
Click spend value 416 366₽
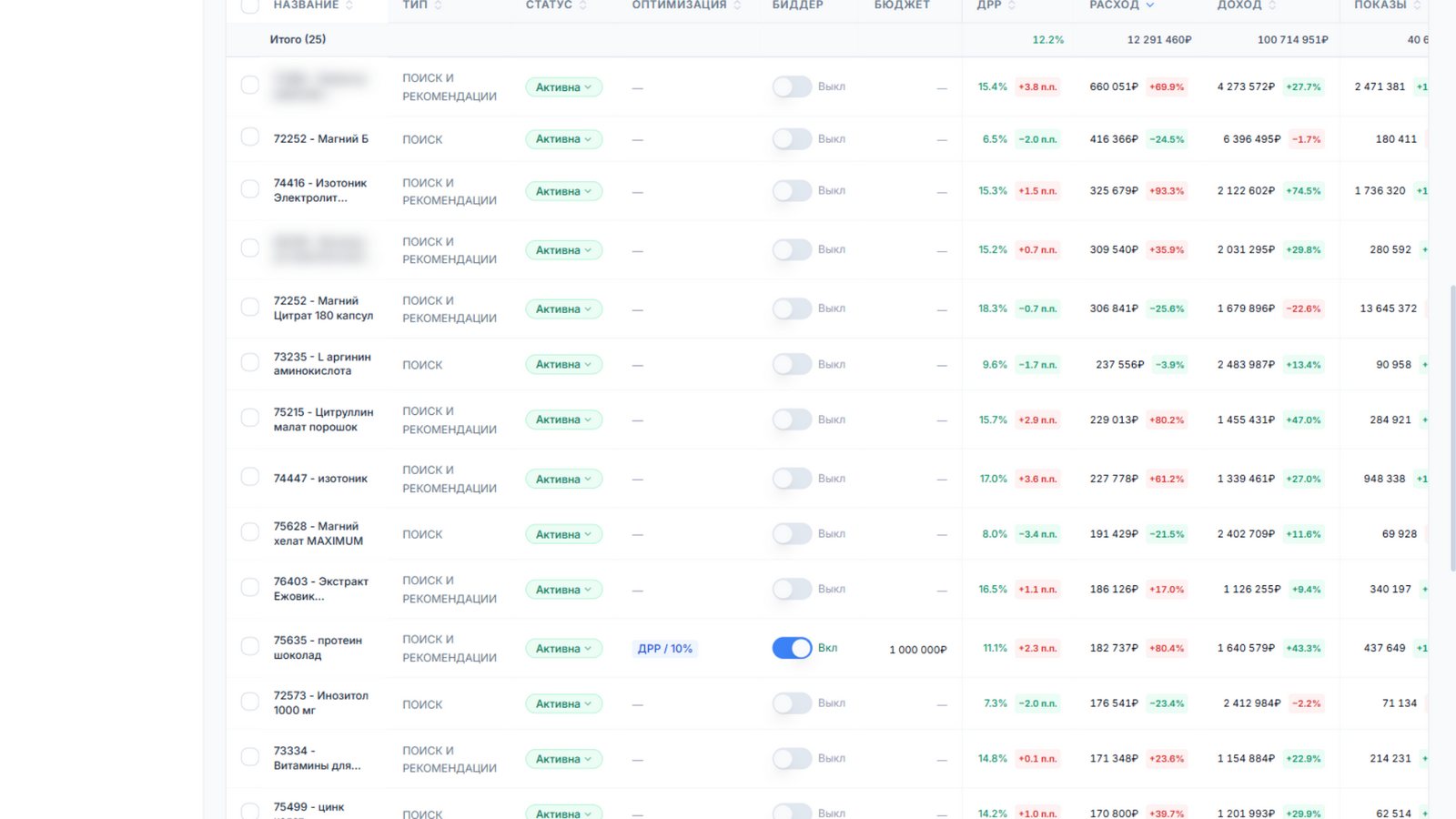tap(1114, 139)
